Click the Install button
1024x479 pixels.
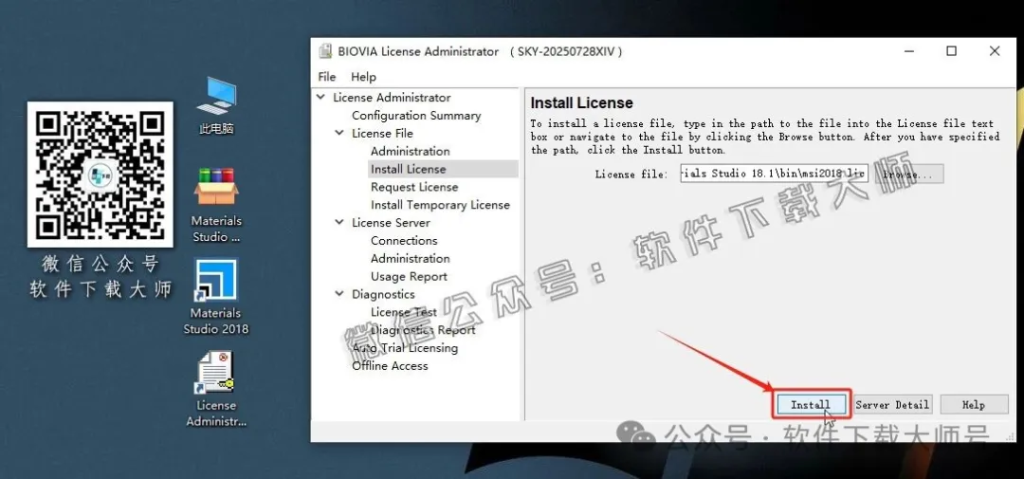(x=810, y=405)
